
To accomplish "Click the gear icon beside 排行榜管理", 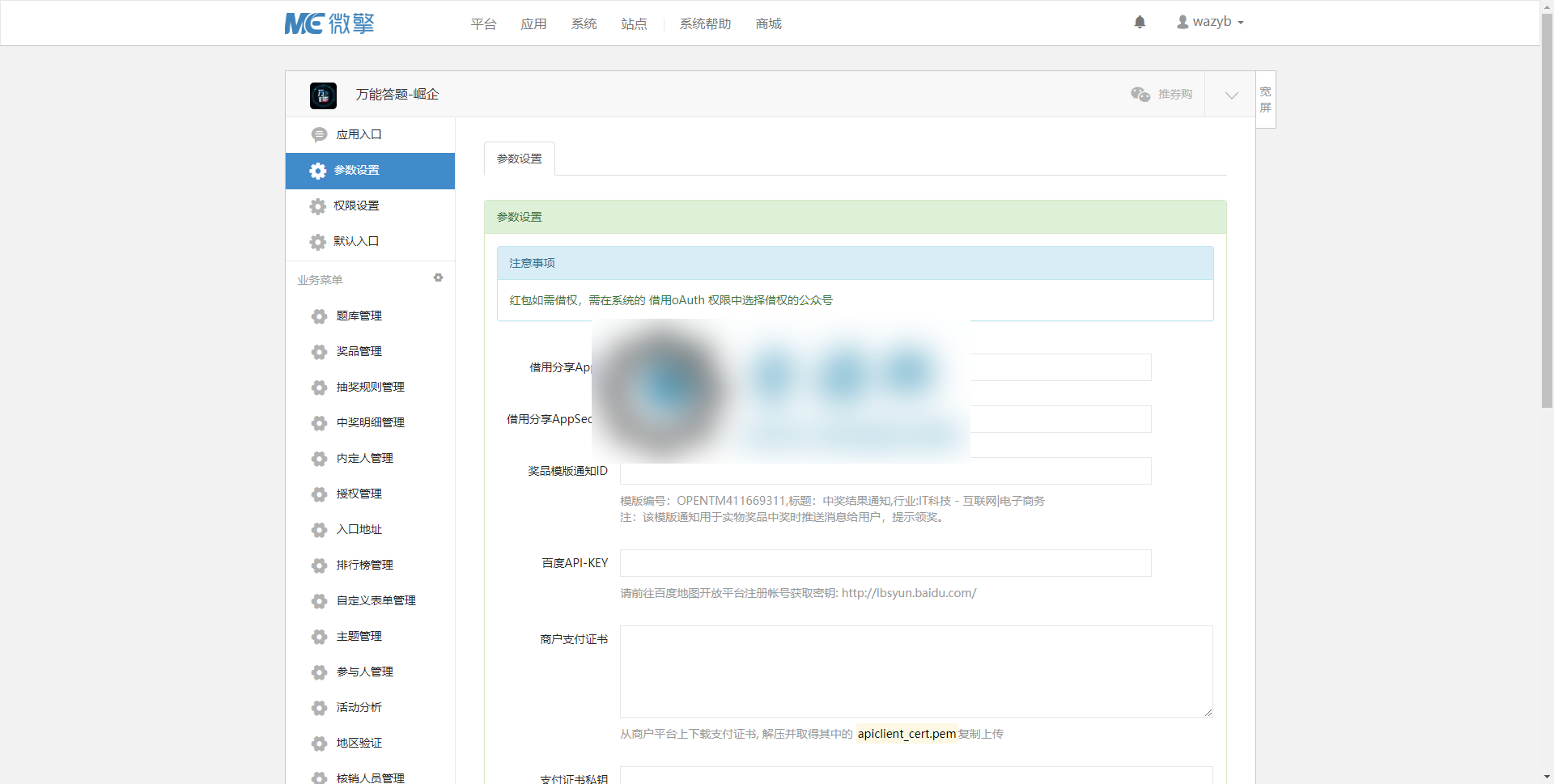I will 320,566.
